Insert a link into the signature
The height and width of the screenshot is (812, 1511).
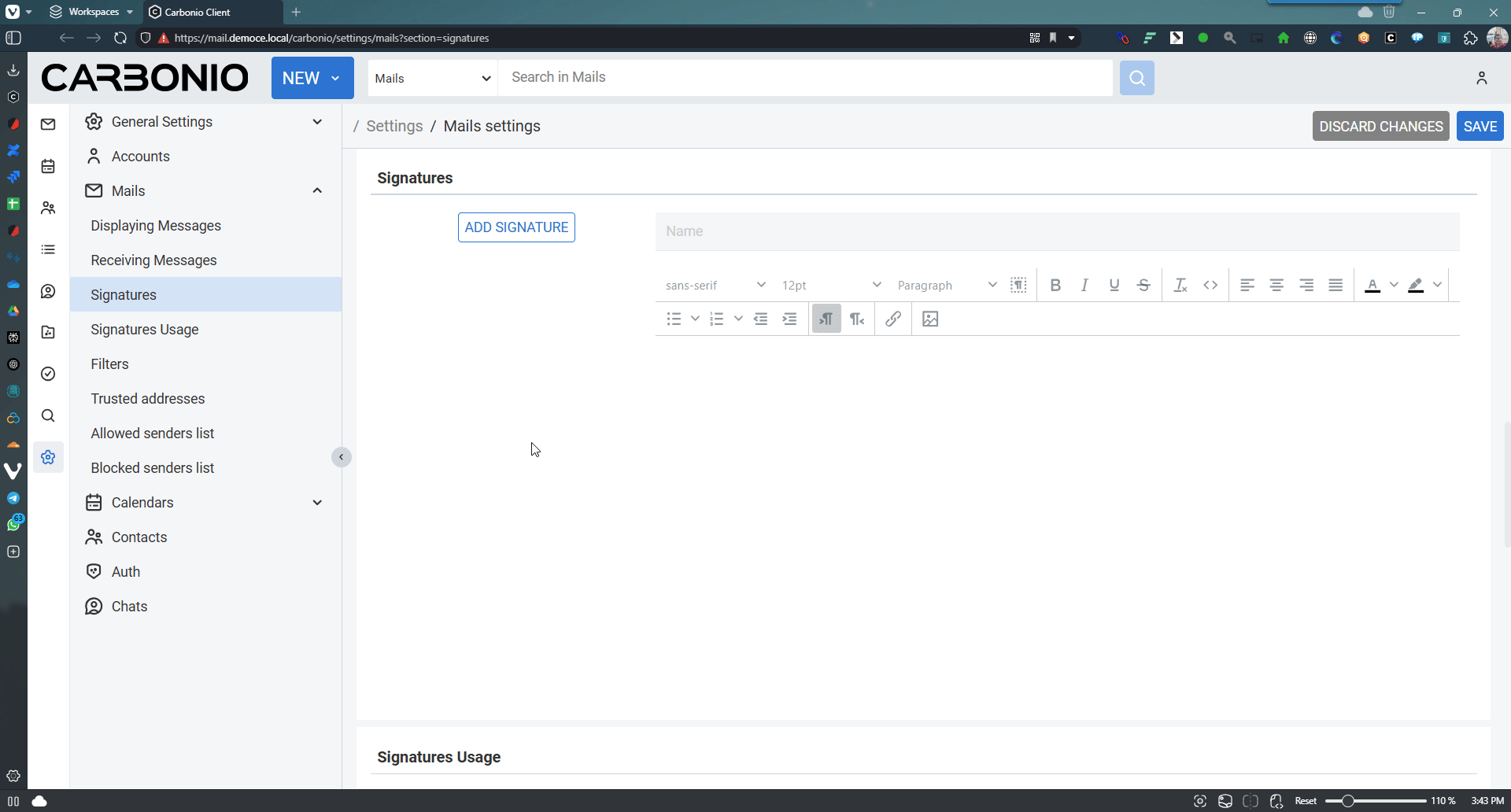[893, 319]
